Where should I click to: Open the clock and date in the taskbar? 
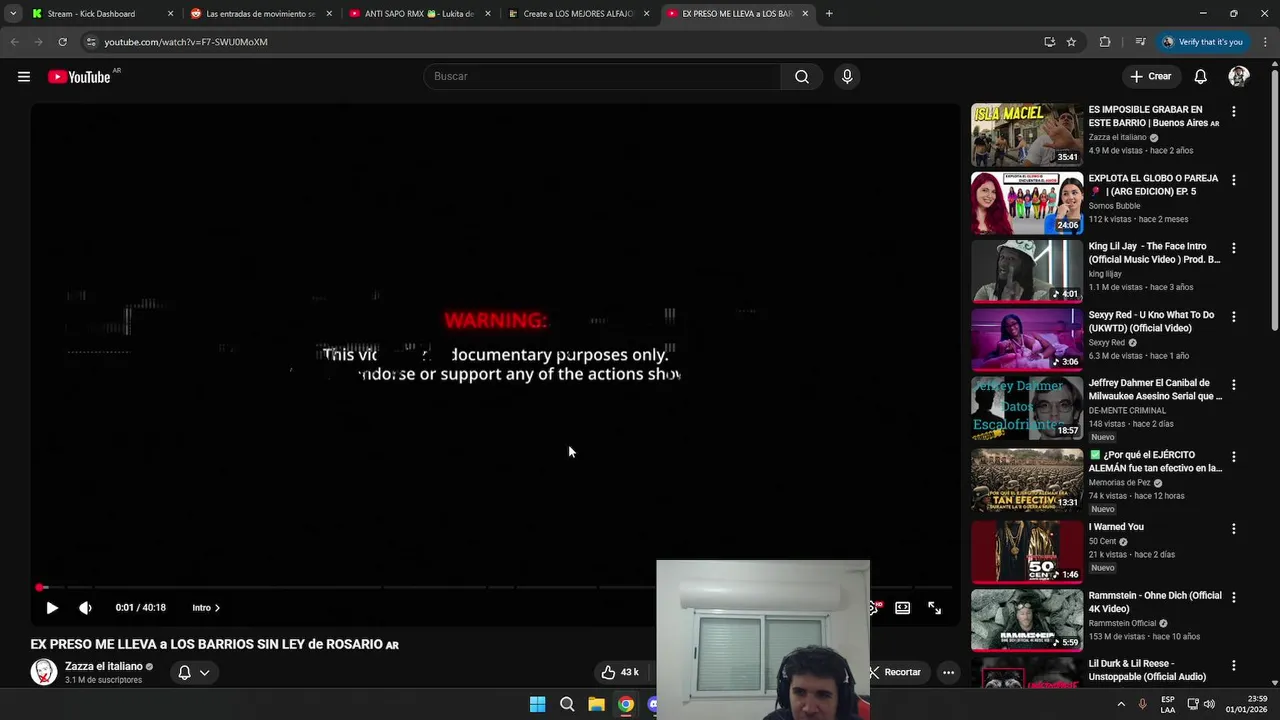pos(1247,704)
